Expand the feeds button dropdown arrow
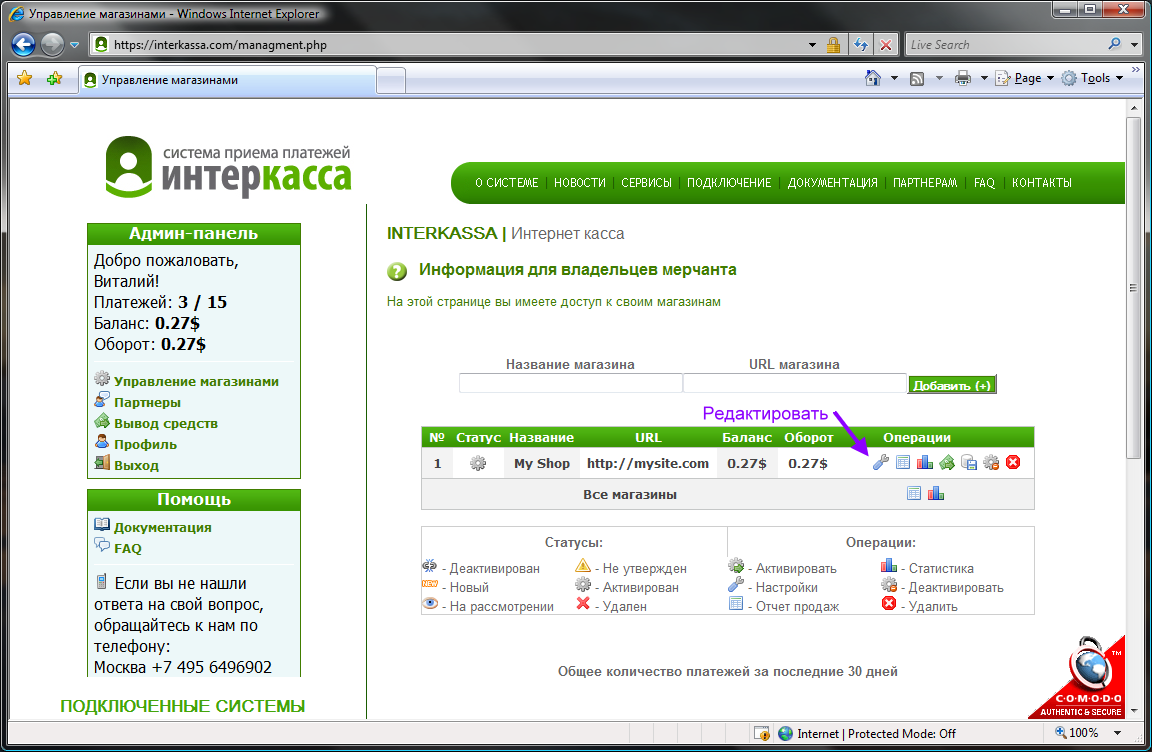This screenshot has width=1152, height=752. pos(938,78)
